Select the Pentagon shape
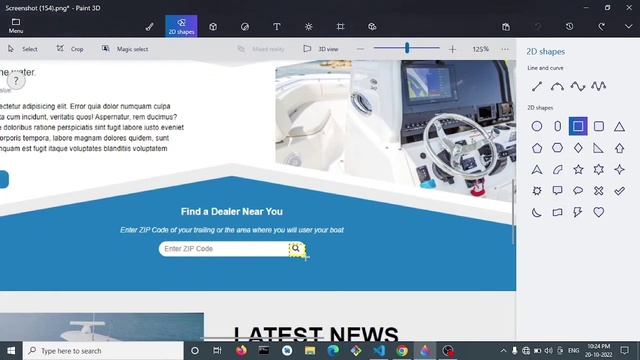Viewport: 640px width, 360px height. tap(537, 148)
